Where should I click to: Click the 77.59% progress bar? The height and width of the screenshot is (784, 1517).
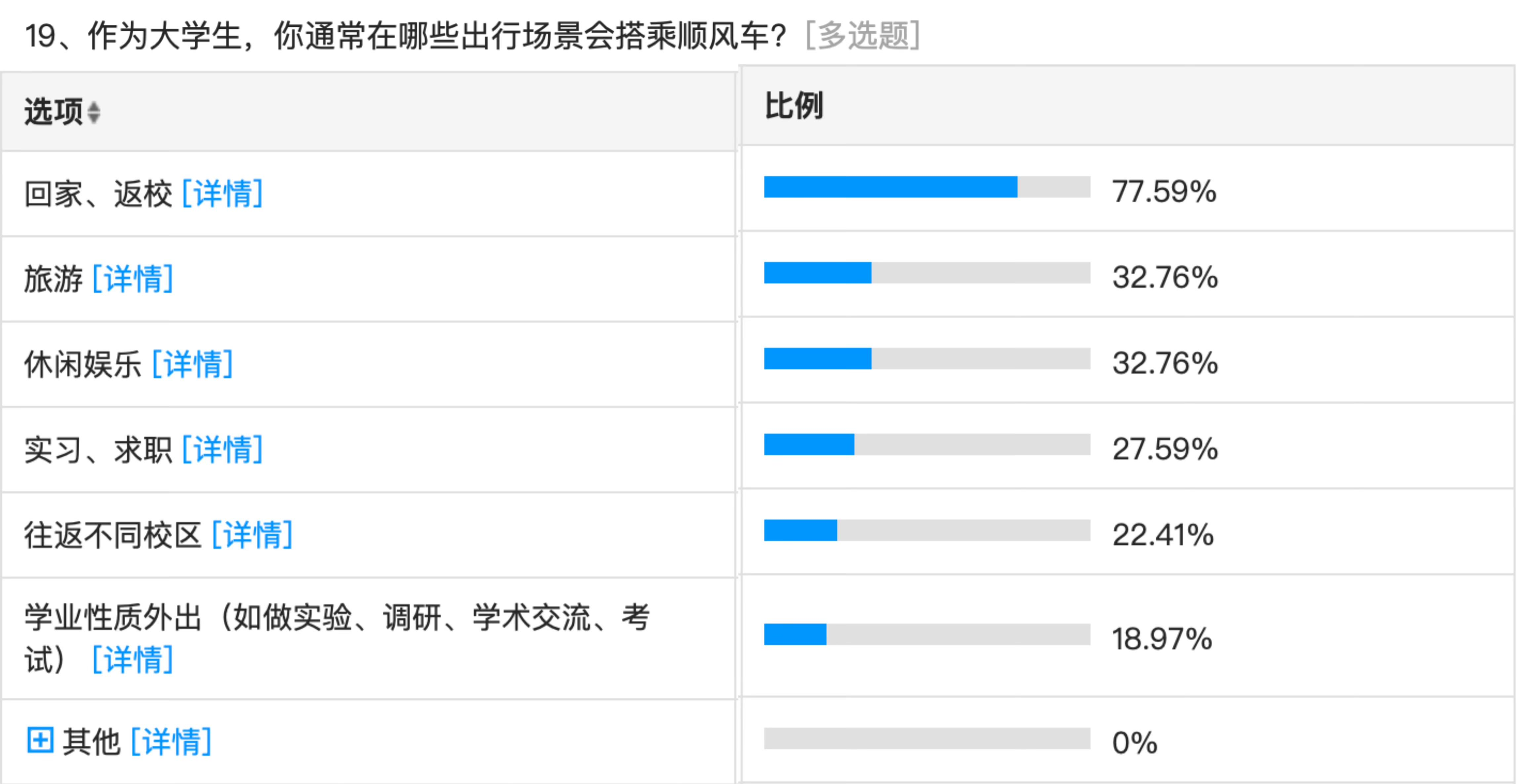coord(926,187)
